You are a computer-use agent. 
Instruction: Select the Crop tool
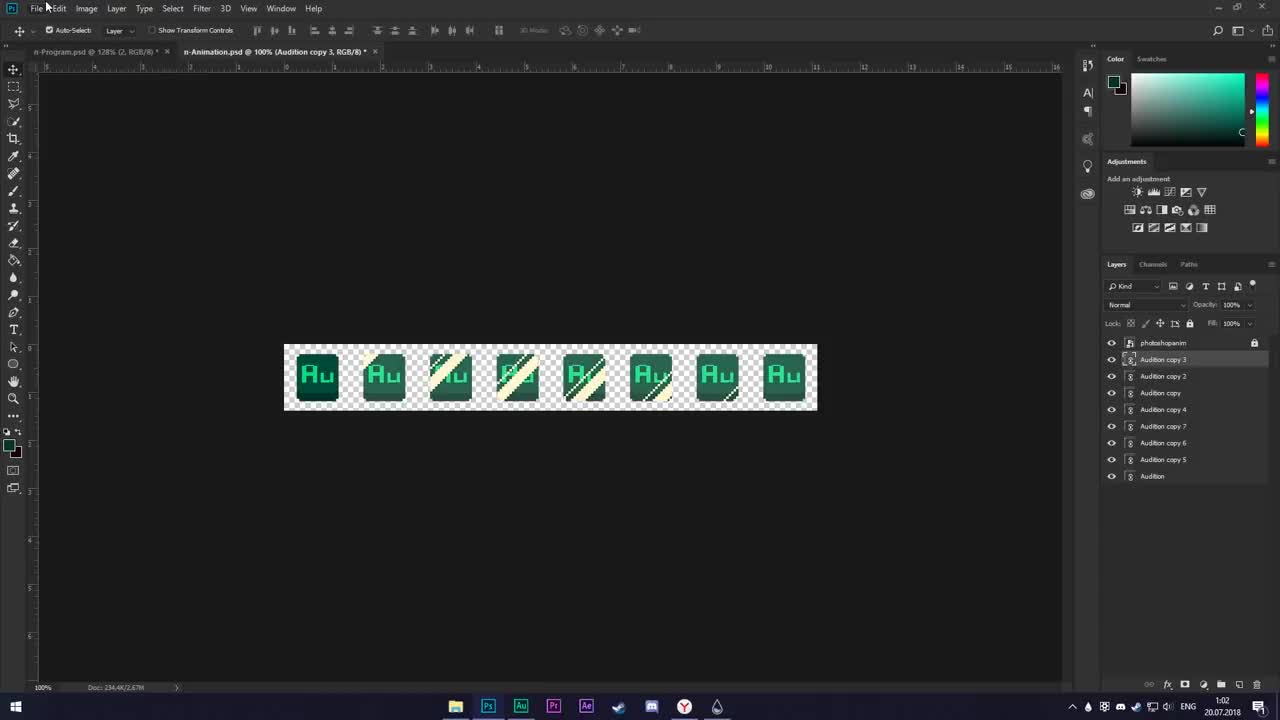pos(14,139)
